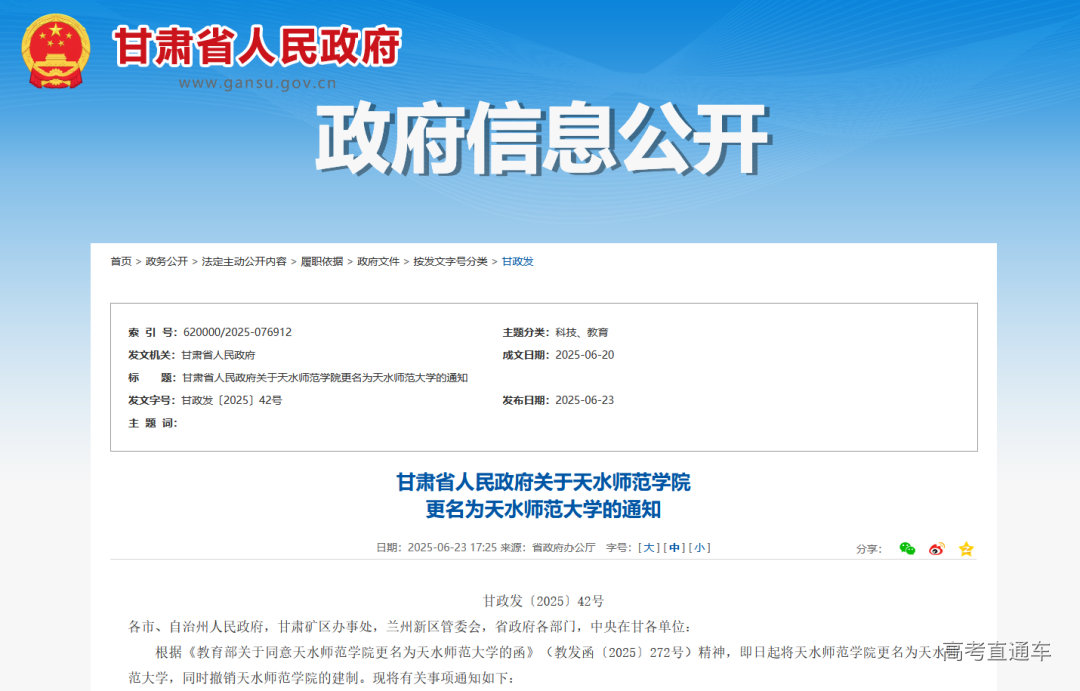Image resolution: width=1080 pixels, height=691 pixels.
Task: Click the 分享 share label
Action: click(870, 548)
